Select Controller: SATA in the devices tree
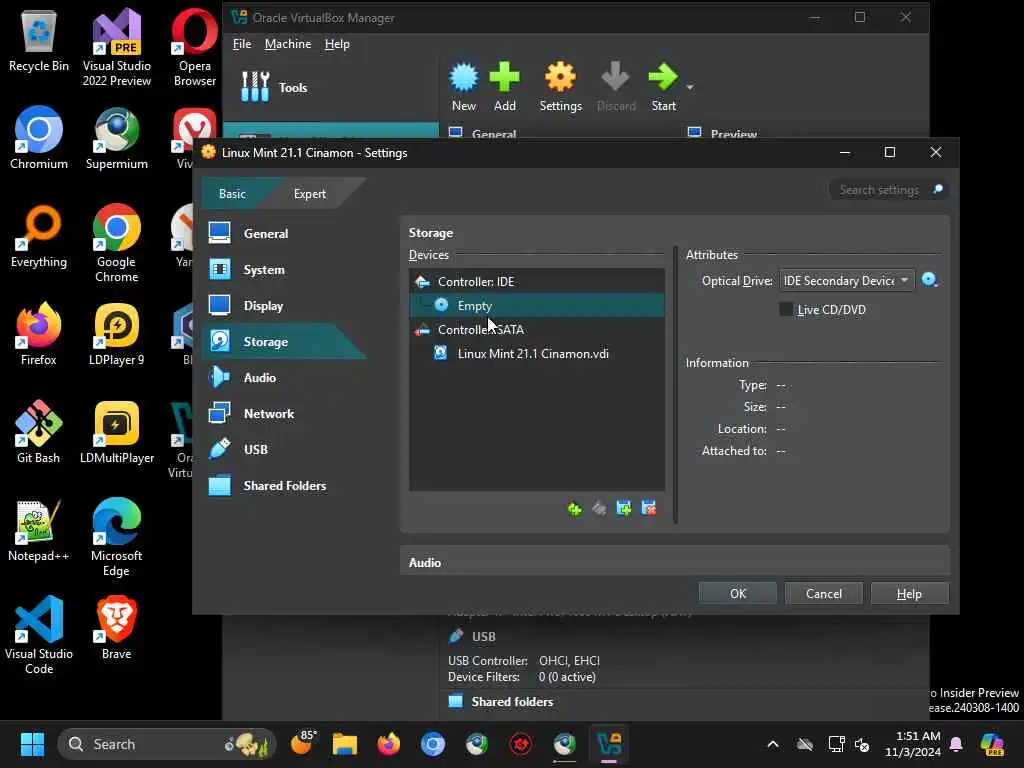 [x=537, y=329]
